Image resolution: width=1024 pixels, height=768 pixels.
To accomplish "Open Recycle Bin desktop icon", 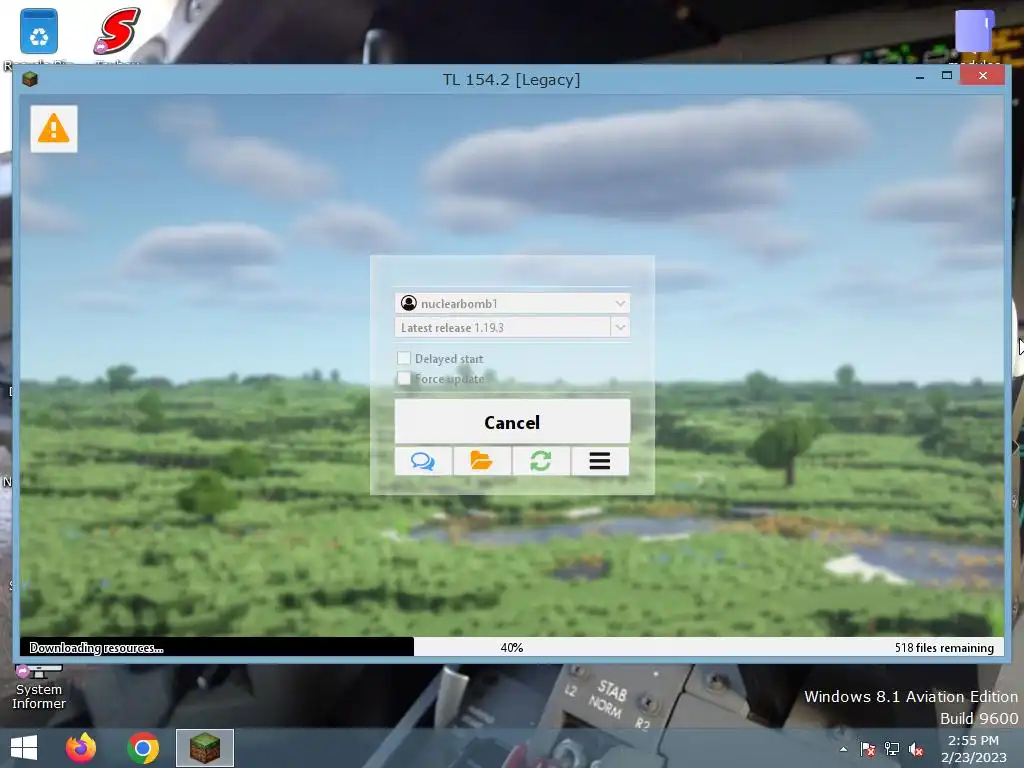I will (x=39, y=33).
